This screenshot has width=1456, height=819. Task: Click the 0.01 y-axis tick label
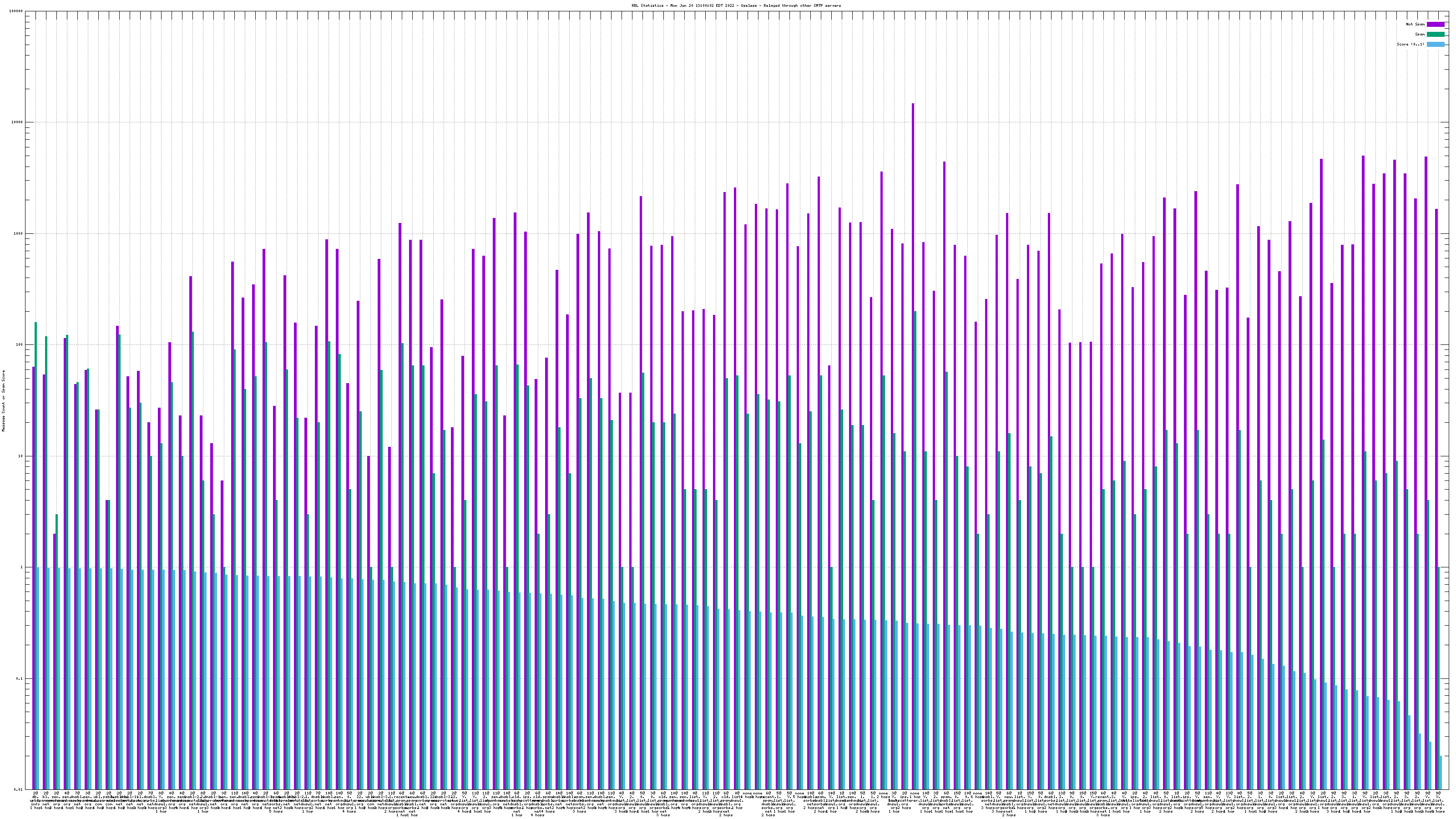[x=19, y=789]
